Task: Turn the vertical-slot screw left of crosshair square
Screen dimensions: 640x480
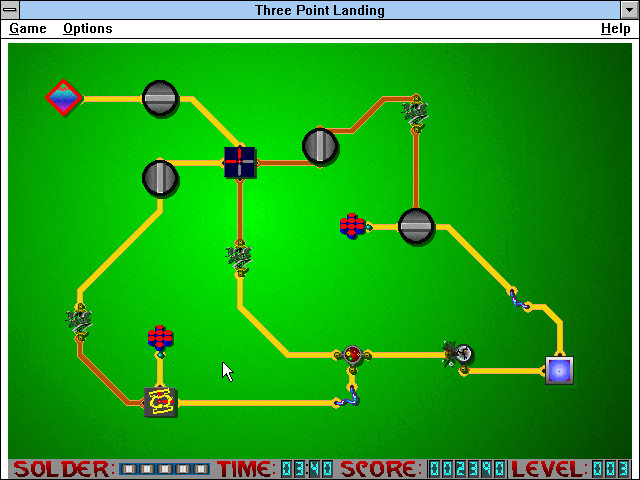Action: [x=160, y=178]
